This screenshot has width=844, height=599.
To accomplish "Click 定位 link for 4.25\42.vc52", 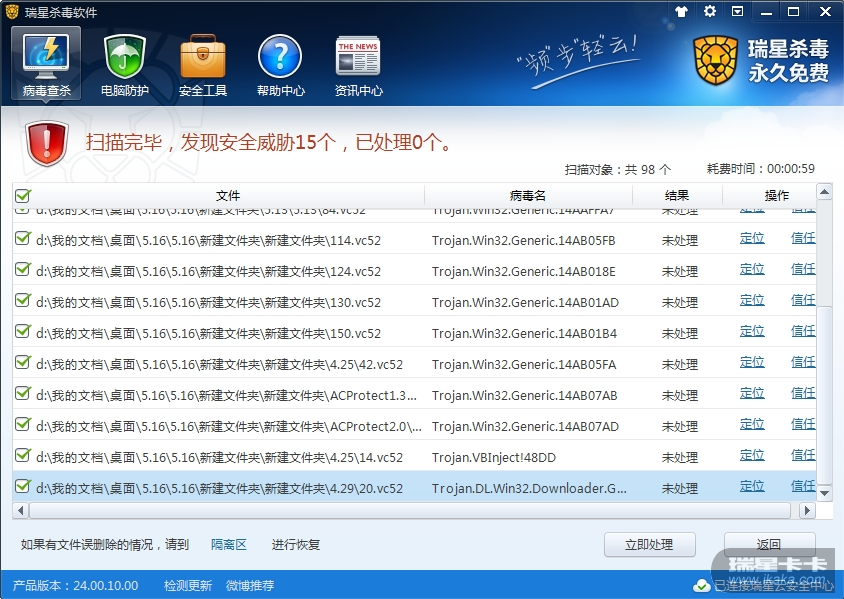I will click(x=752, y=362).
